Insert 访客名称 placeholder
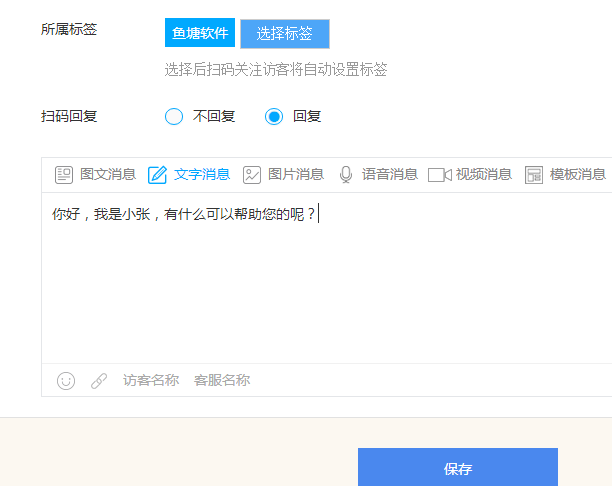This screenshot has height=486, width=612. 151,380
